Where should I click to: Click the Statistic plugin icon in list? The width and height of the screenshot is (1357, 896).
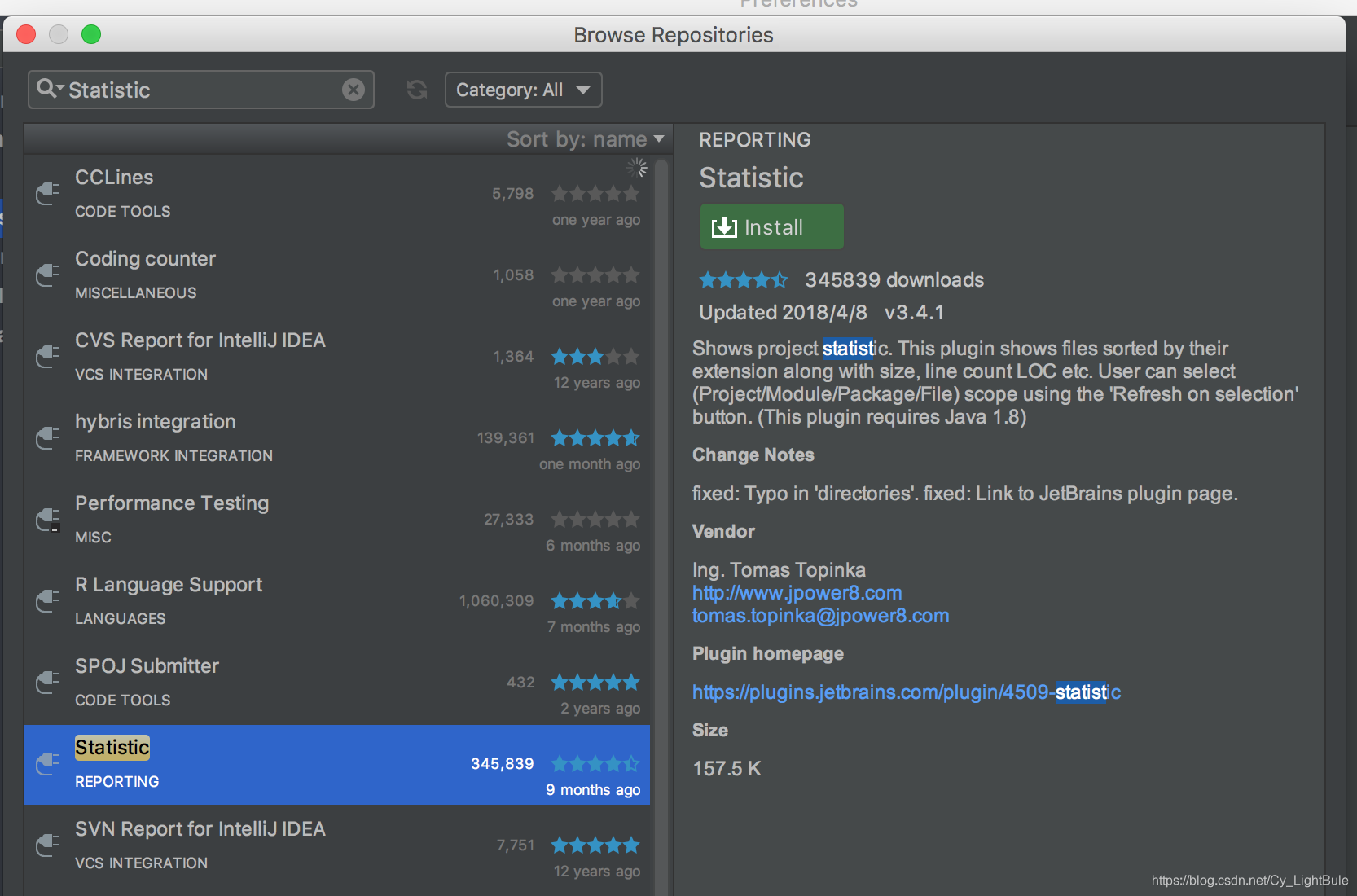47,763
